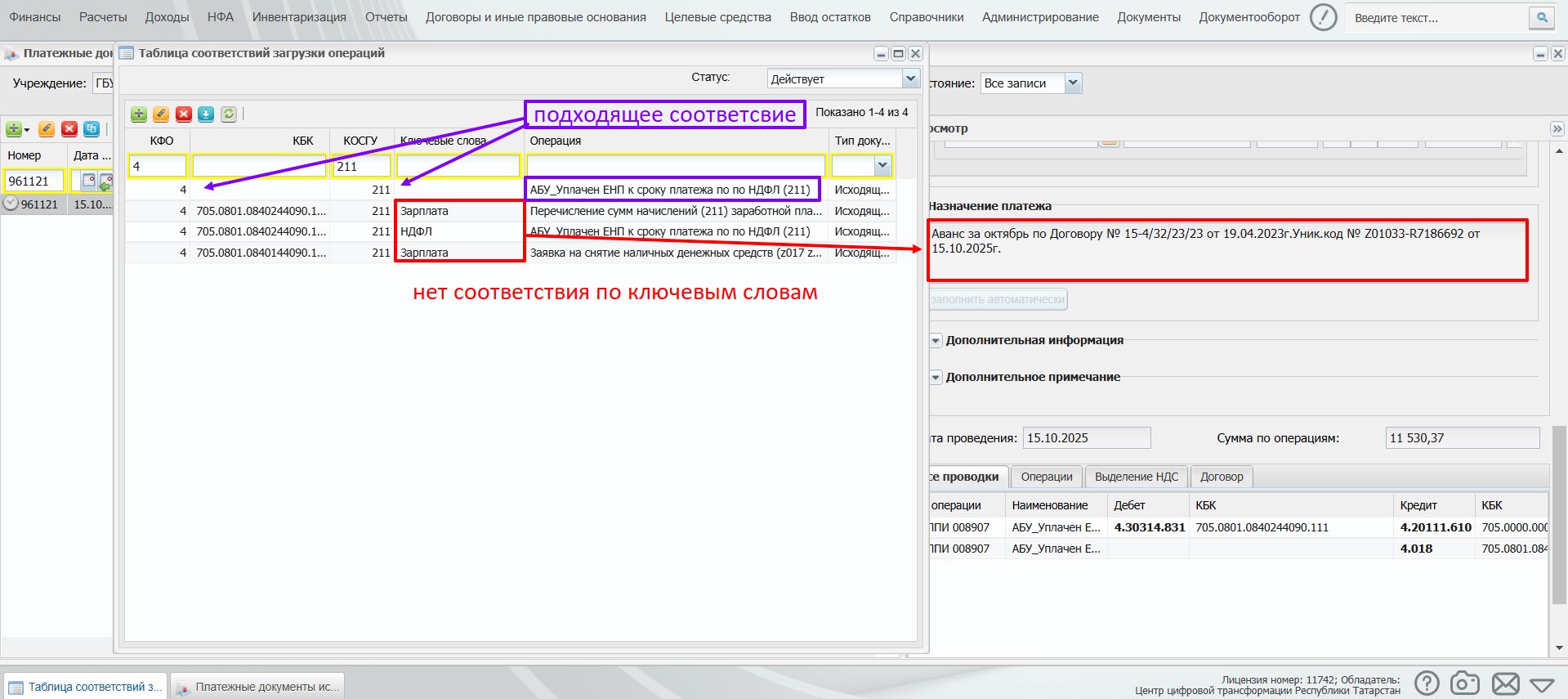Switch to the Операции tab
This screenshot has width=1568, height=699.
pos(1047,477)
